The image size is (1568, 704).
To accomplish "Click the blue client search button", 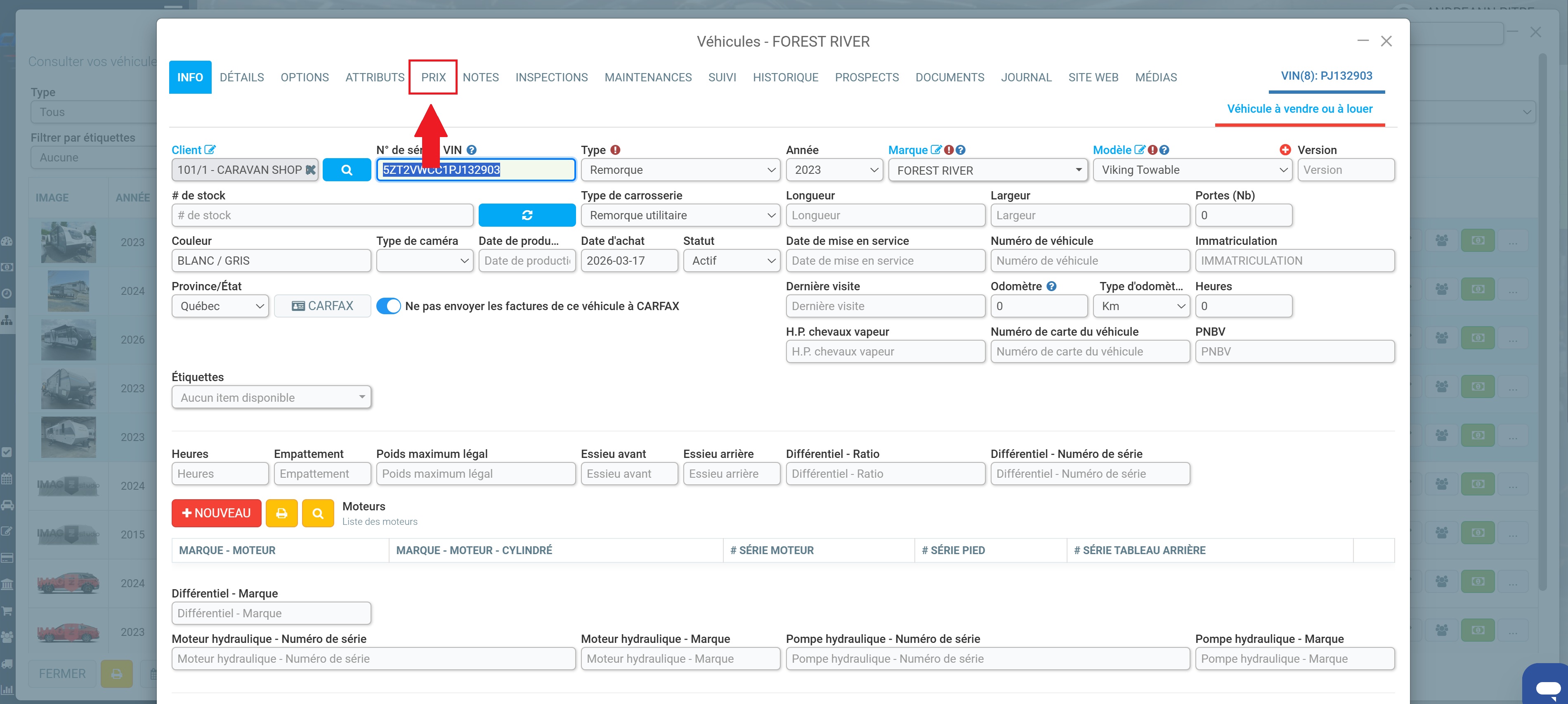I will 346,170.
